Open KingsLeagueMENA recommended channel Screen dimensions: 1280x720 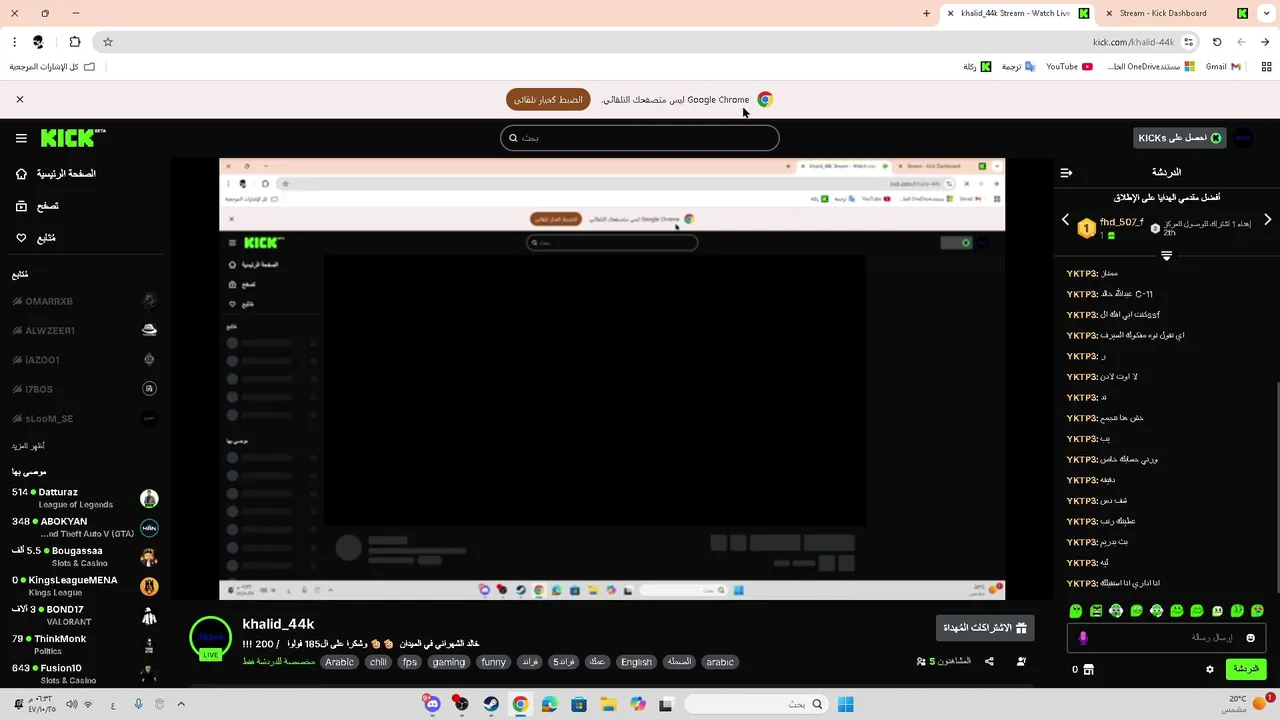pos(85,586)
